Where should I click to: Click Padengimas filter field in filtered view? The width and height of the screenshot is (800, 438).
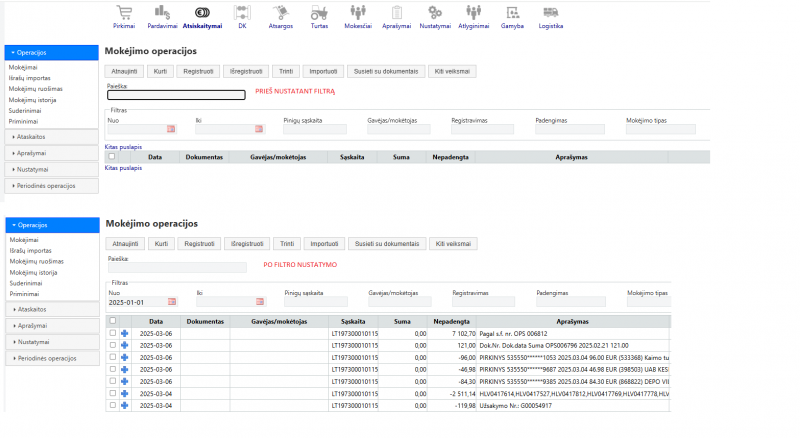pyautogui.click(x=571, y=302)
